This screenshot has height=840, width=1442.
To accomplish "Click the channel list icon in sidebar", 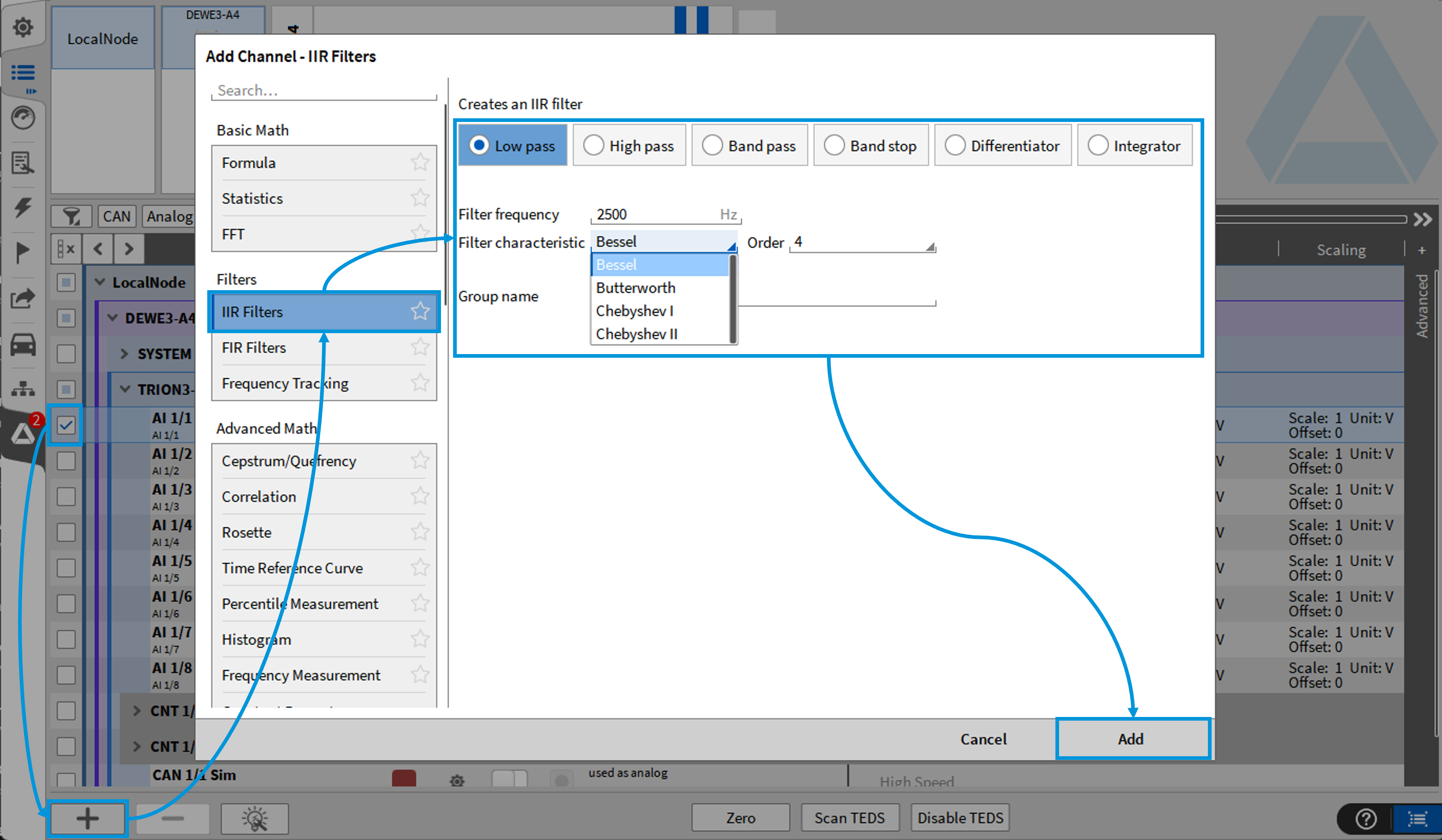I will pyautogui.click(x=23, y=73).
